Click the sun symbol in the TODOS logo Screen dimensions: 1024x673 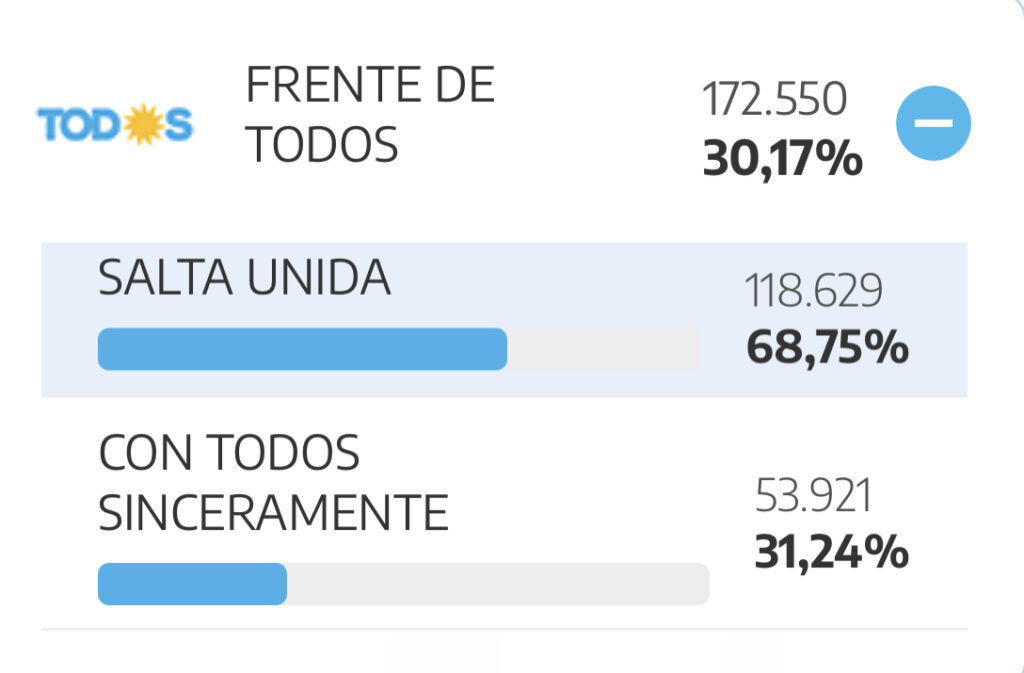144,126
